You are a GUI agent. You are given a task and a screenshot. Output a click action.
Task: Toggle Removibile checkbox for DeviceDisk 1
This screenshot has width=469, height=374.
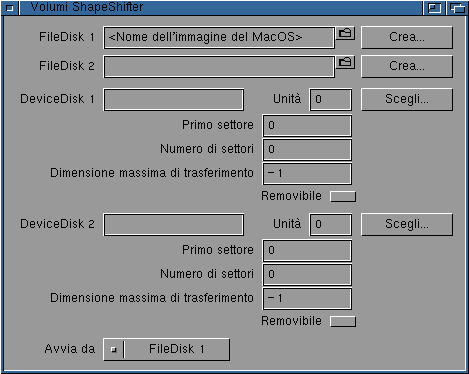click(x=343, y=196)
